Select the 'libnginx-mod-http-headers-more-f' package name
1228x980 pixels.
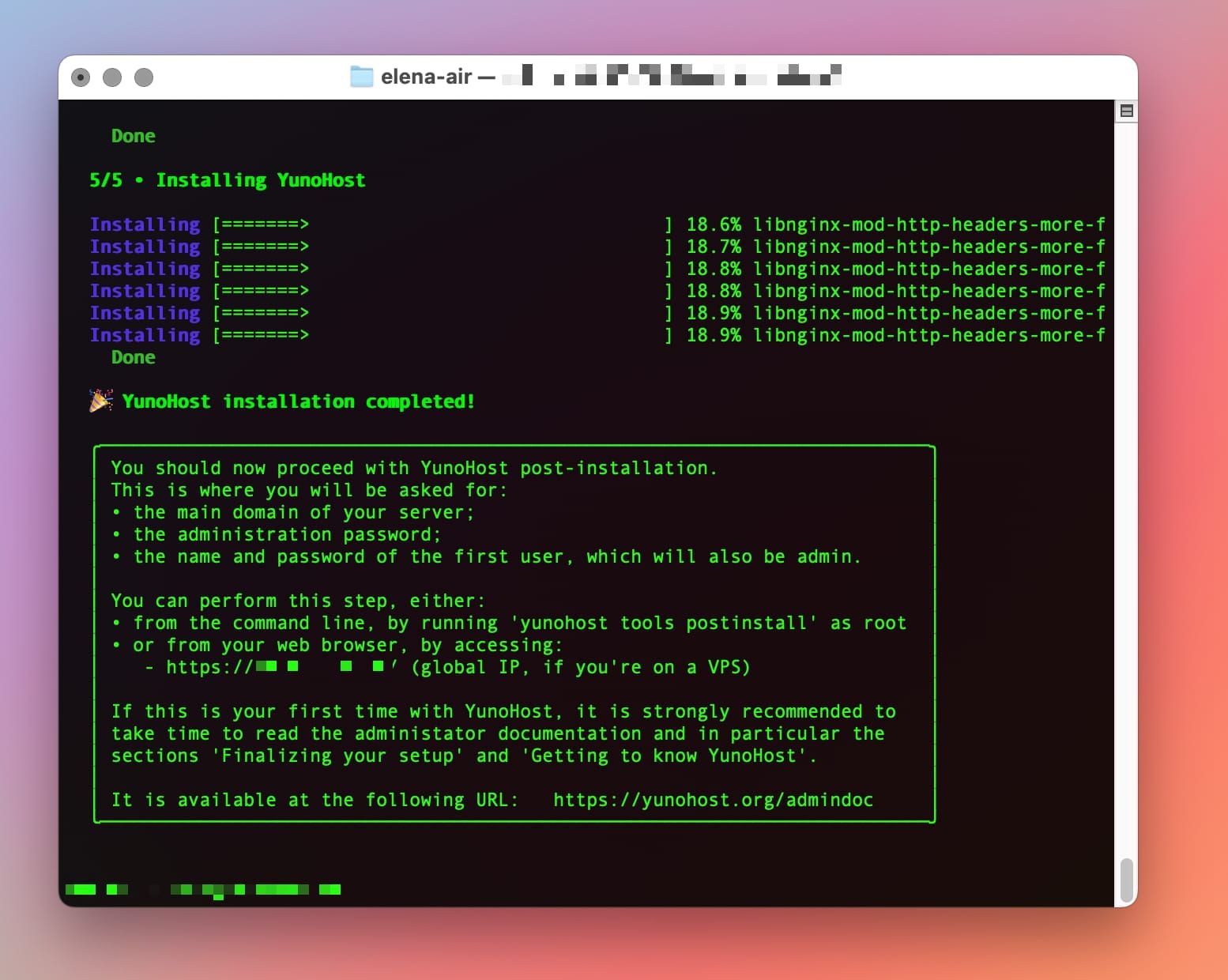(929, 224)
